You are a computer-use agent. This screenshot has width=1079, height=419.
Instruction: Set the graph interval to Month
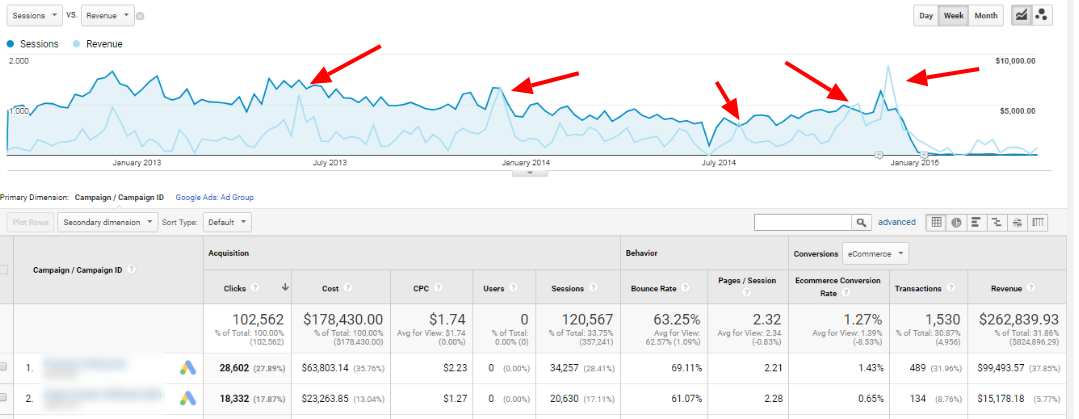pyautogui.click(x=985, y=15)
